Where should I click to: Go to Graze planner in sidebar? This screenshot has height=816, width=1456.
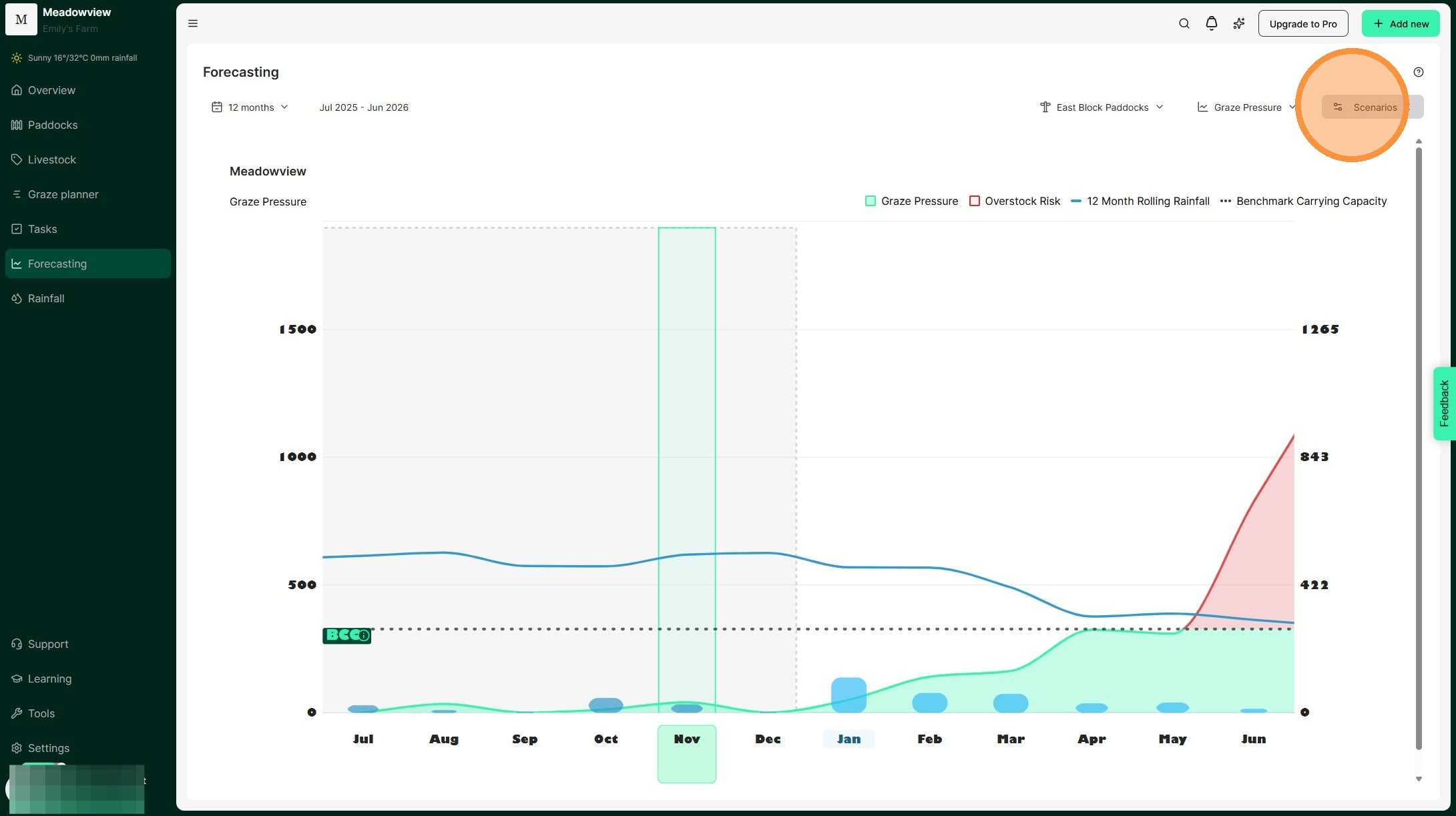pos(63,194)
